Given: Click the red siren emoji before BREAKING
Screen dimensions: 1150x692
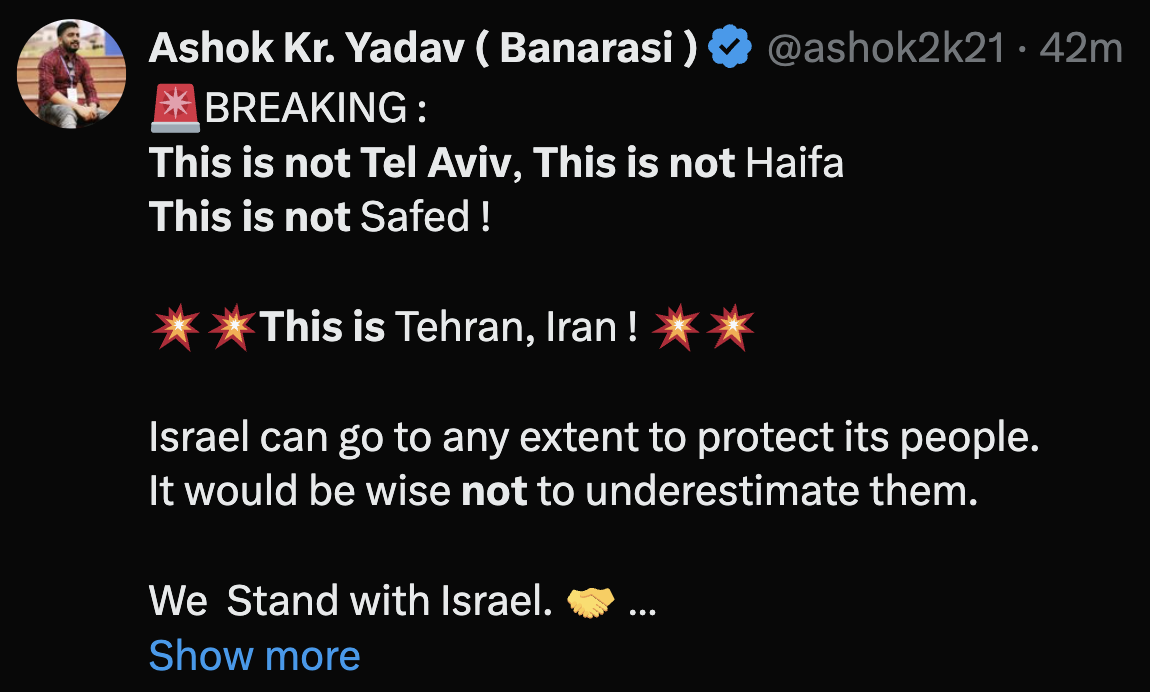Looking at the screenshot, I should coord(176,108).
